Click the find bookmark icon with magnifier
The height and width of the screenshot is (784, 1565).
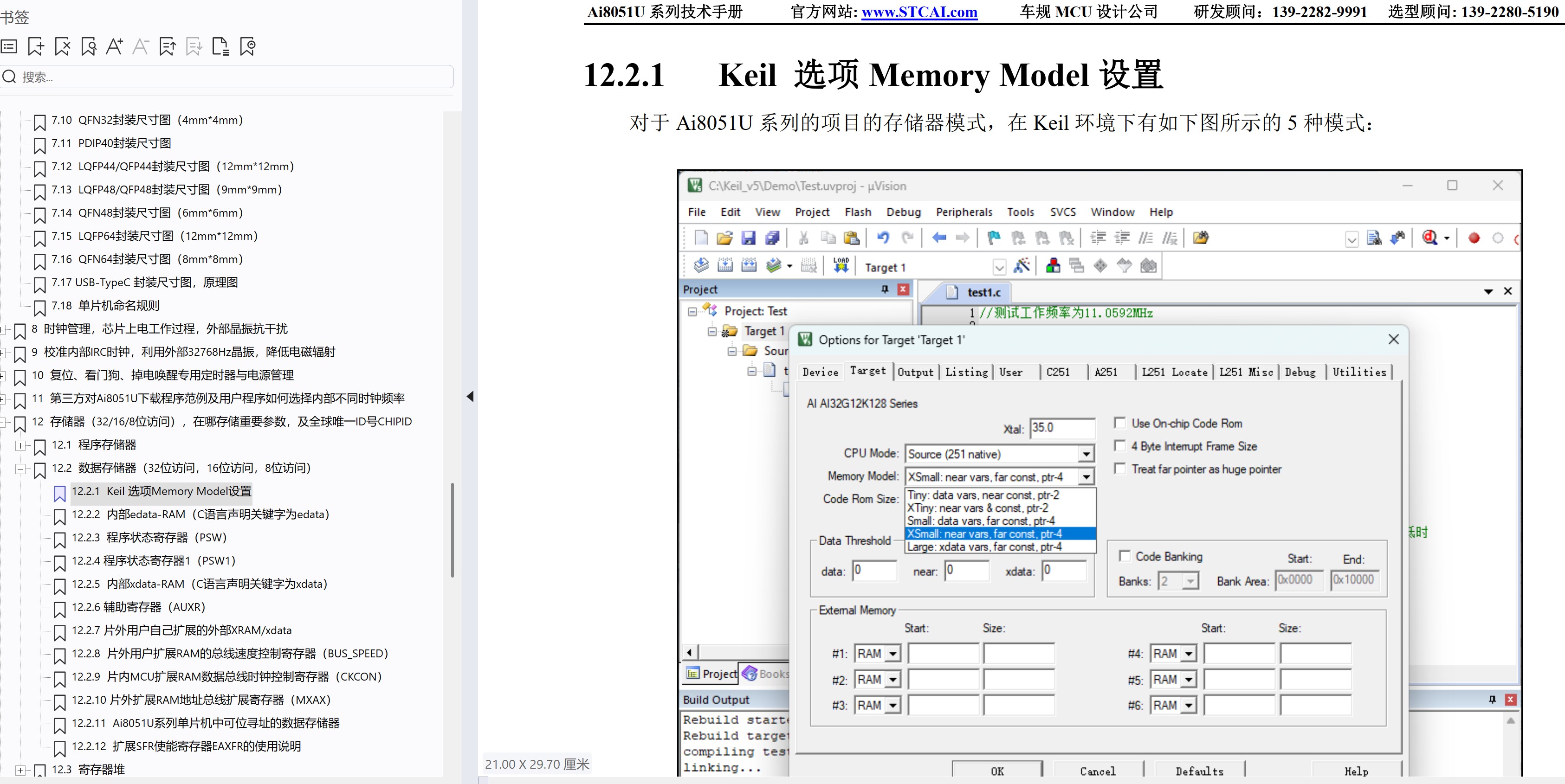point(89,47)
